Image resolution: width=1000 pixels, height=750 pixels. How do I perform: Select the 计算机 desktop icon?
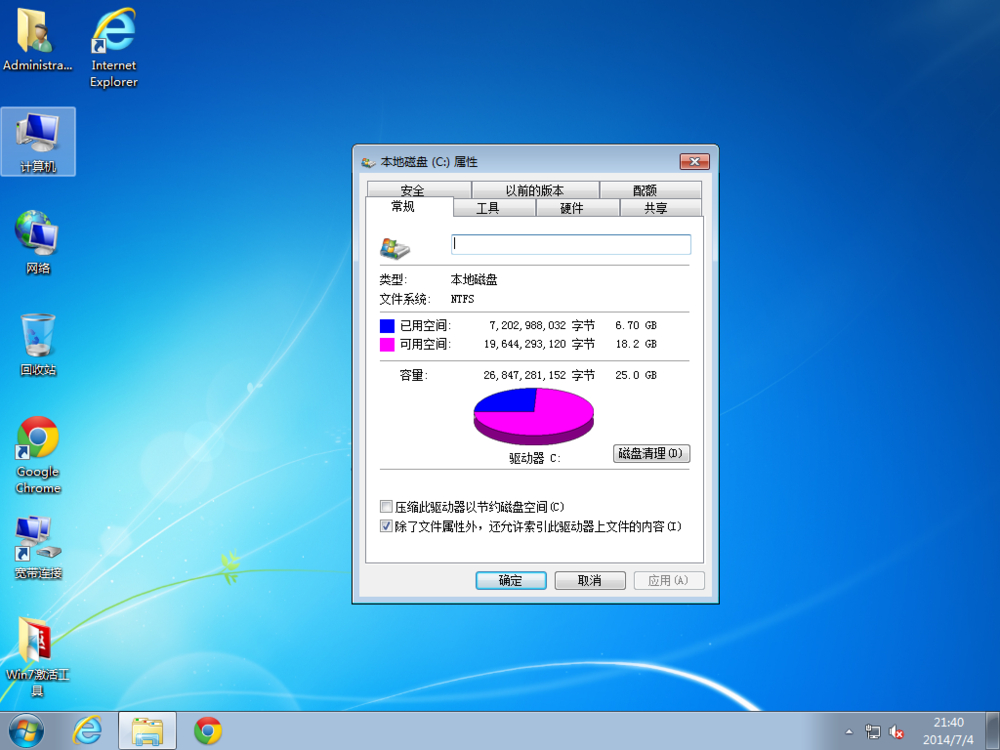tap(38, 142)
